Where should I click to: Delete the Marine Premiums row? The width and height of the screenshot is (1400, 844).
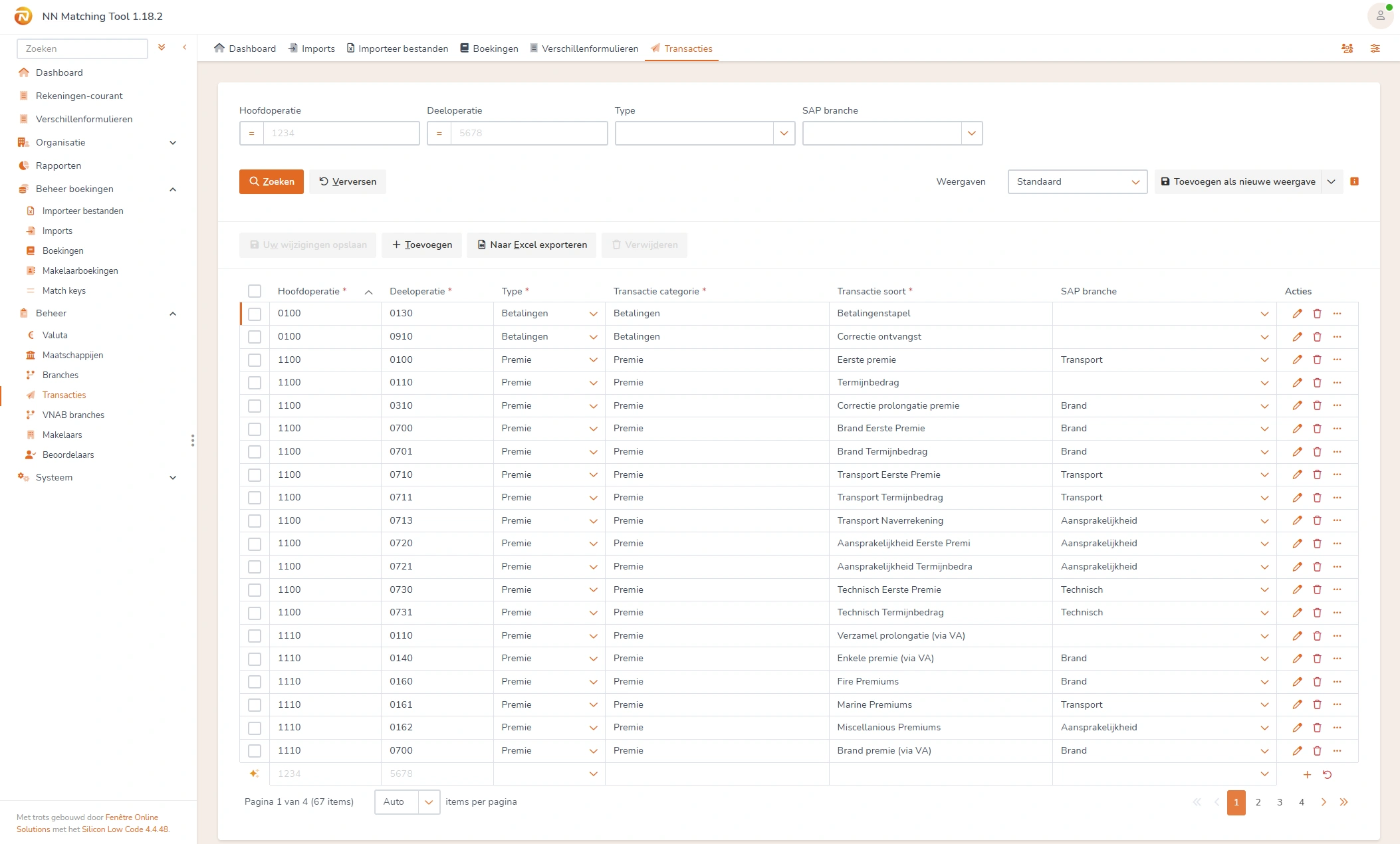click(1317, 704)
